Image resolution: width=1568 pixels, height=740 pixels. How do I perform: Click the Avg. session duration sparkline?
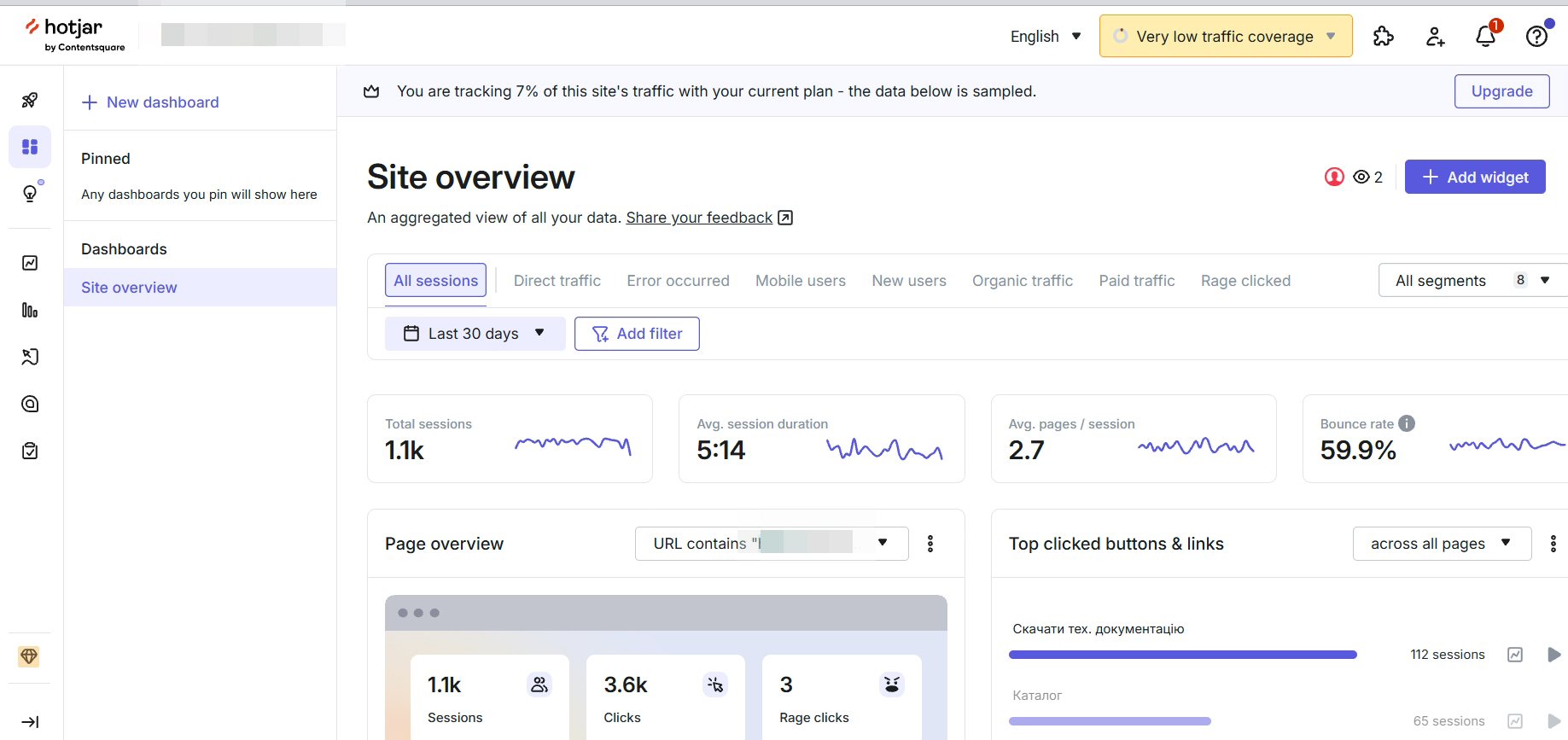pos(884,449)
